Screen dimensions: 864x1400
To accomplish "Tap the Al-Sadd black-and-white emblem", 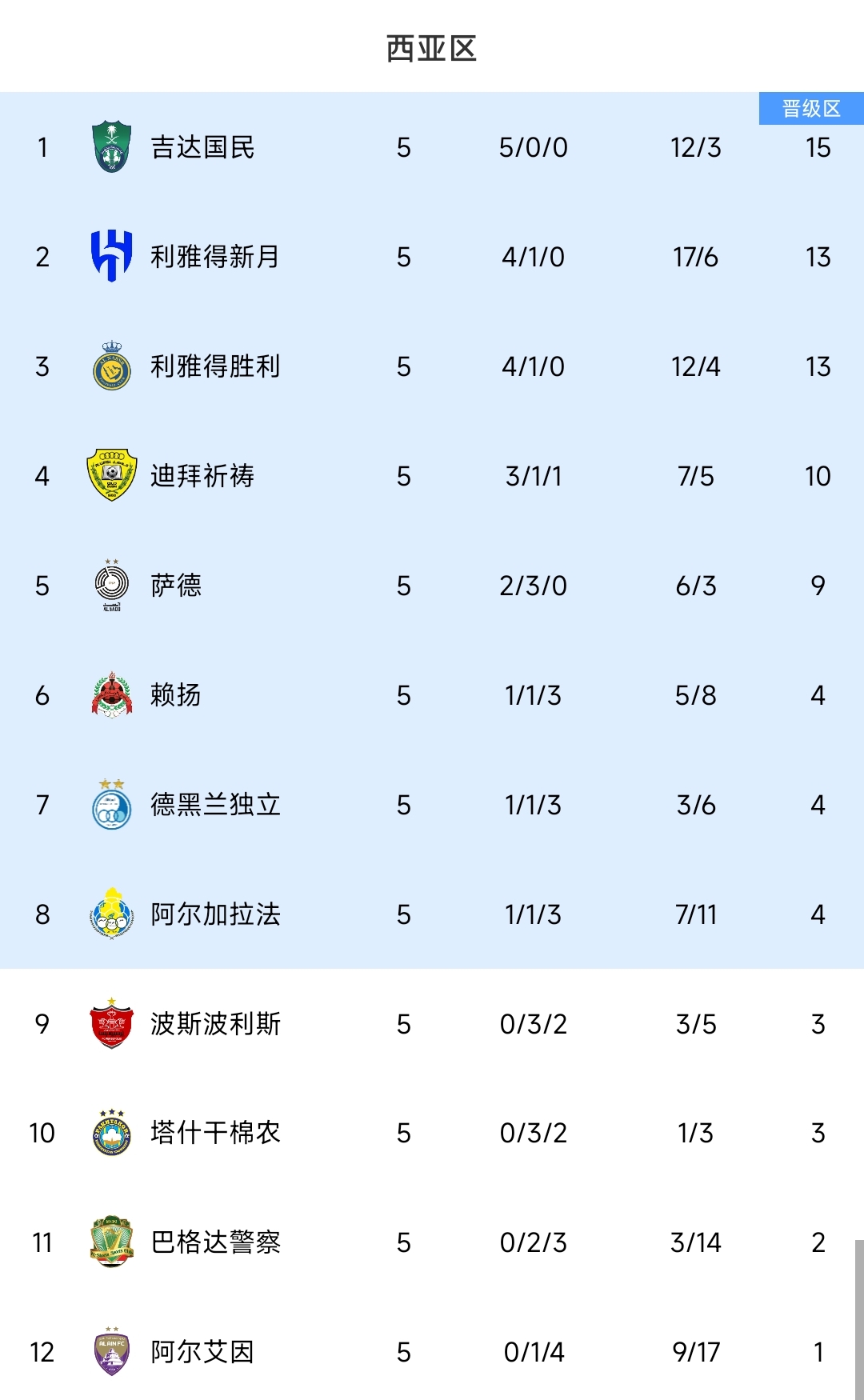I will click(112, 586).
